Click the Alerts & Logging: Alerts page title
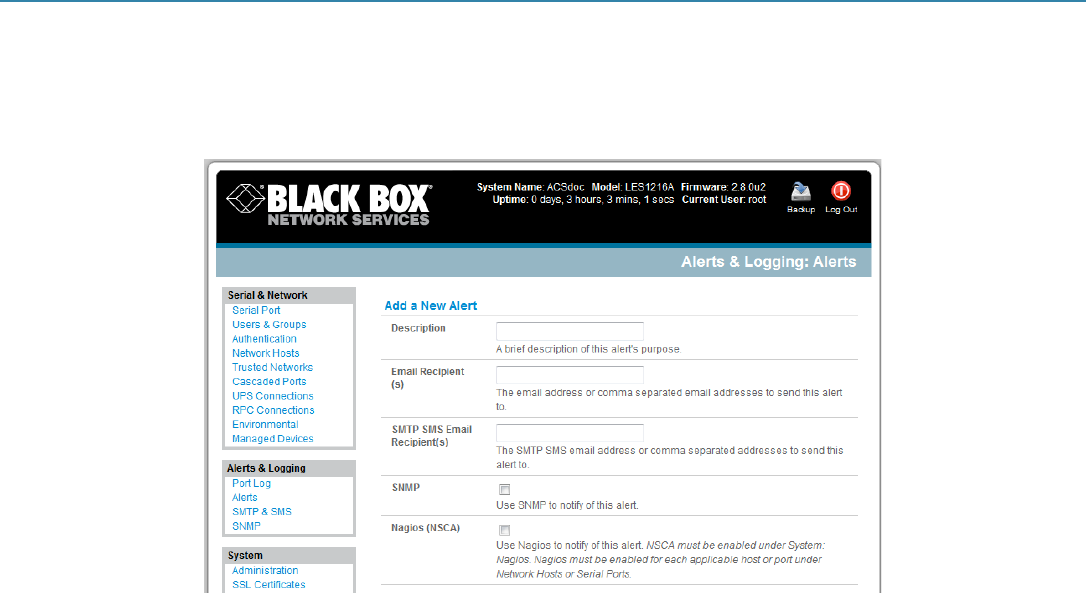Viewport: 1086px width, 593px height. tap(768, 262)
